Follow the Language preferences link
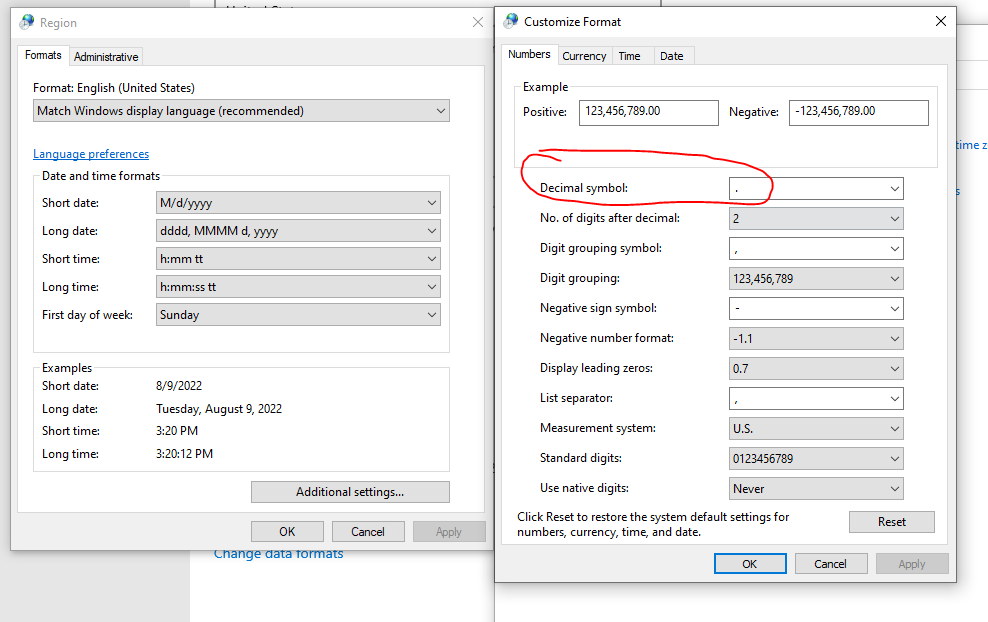Image resolution: width=988 pixels, height=622 pixels. (91, 154)
